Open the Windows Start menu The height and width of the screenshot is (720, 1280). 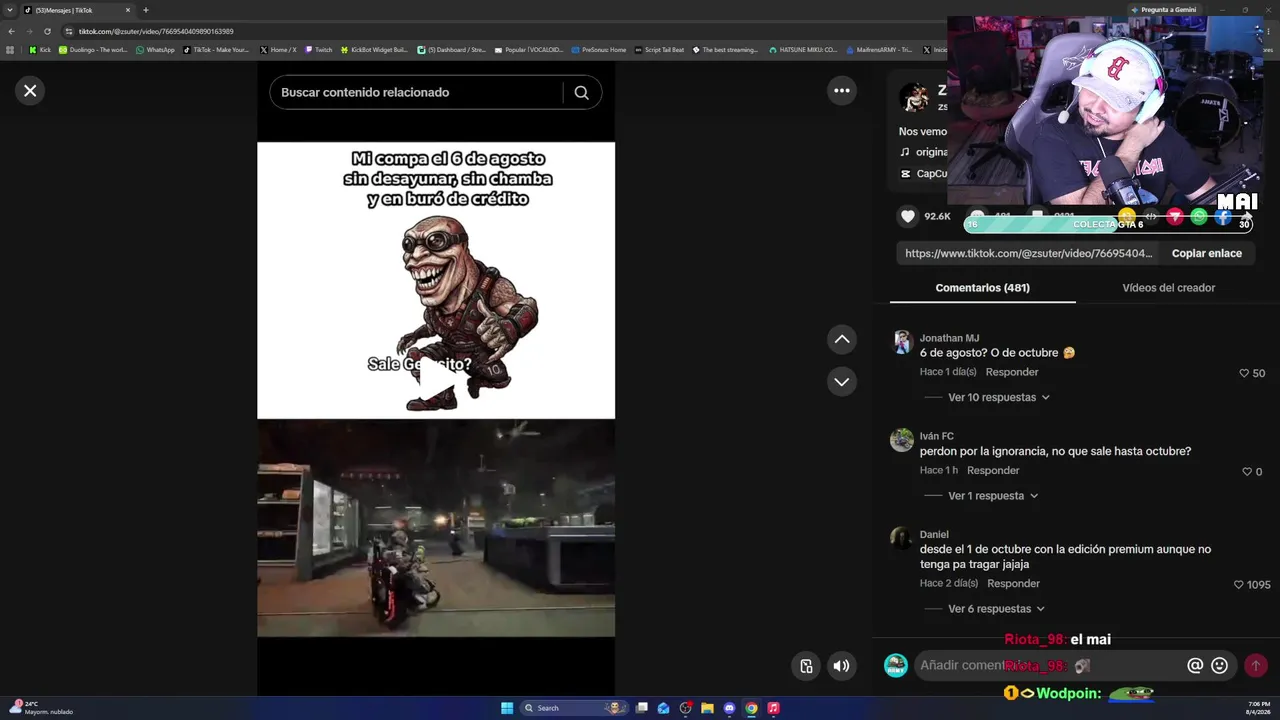[507, 708]
